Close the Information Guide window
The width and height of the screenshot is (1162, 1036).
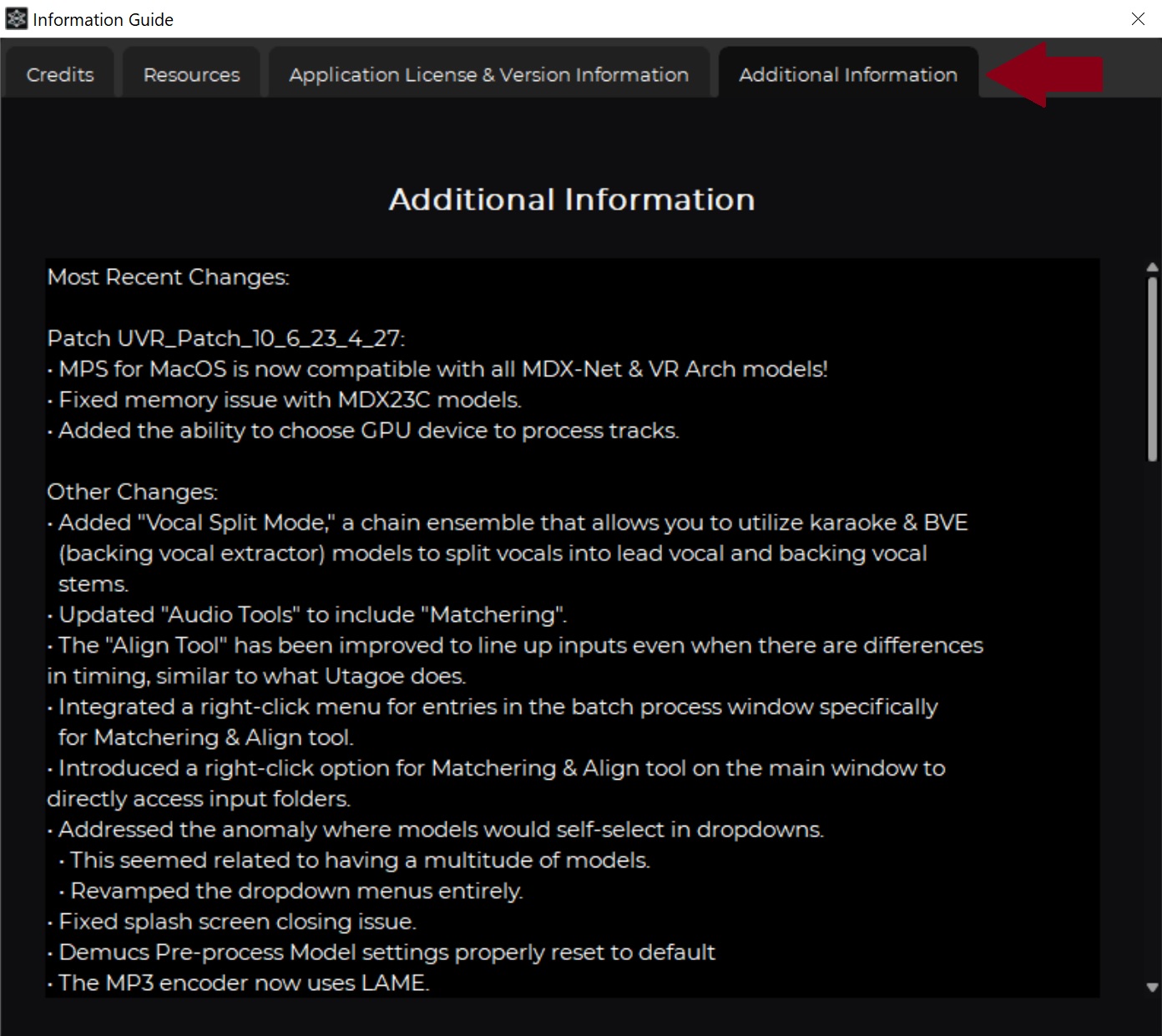click(x=1138, y=18)
